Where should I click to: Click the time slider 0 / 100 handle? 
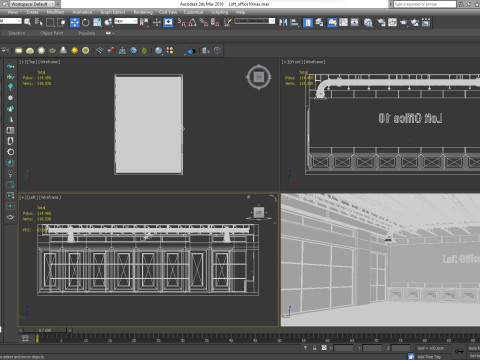(45, 330)
